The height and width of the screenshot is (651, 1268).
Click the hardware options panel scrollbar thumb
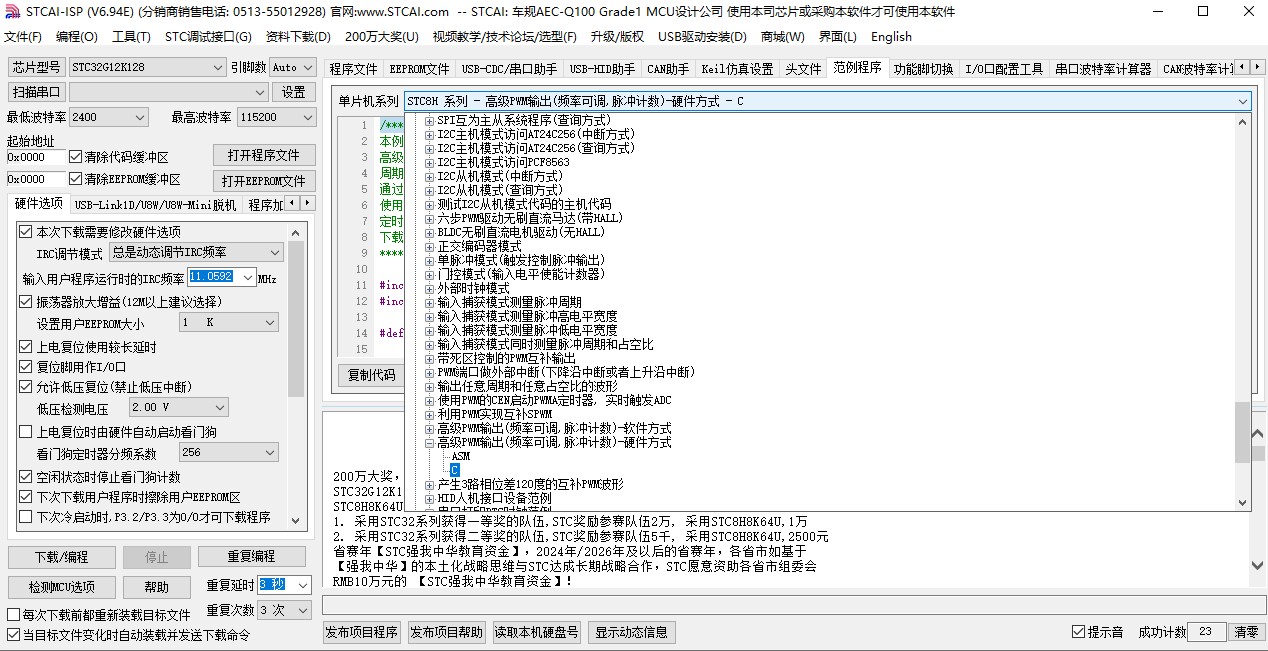pyautogui.click(x=296, y=317)
